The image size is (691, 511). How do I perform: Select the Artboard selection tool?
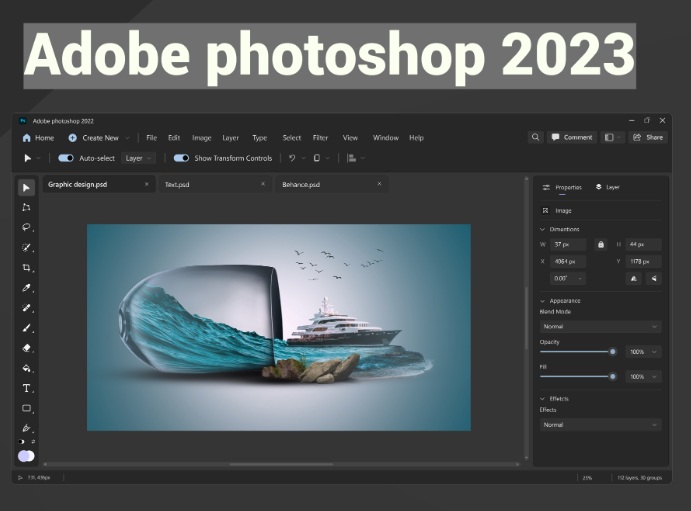pyautogui.click(x=26, y=207)
